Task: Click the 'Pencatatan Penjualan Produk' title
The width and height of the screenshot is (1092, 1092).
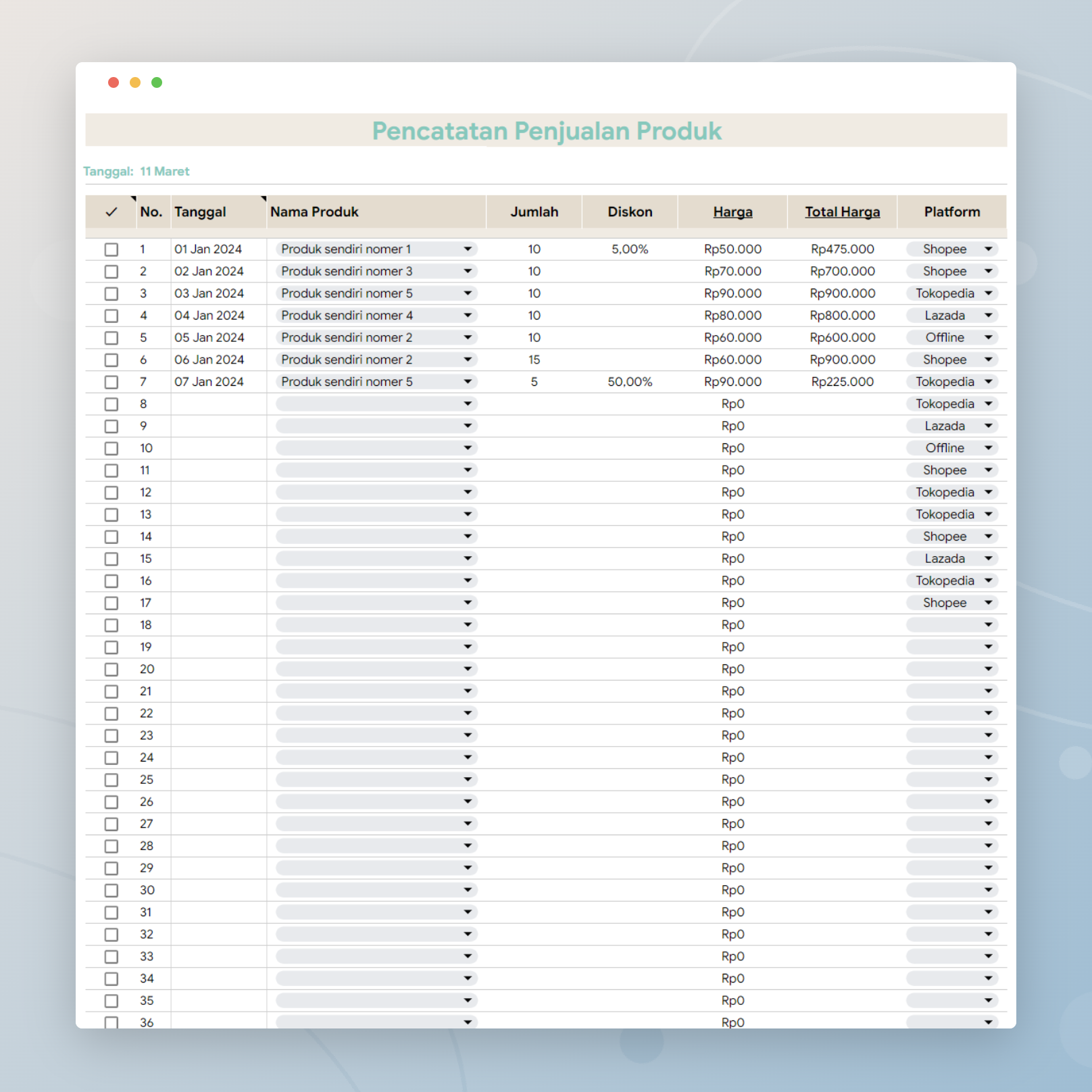Action: point(547,131)
